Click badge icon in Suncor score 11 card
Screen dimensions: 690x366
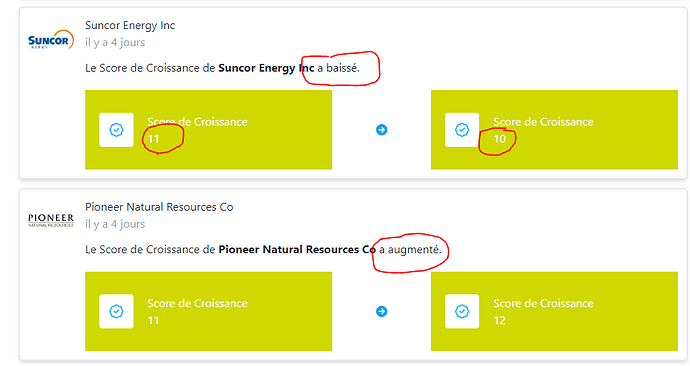point(116,130)
